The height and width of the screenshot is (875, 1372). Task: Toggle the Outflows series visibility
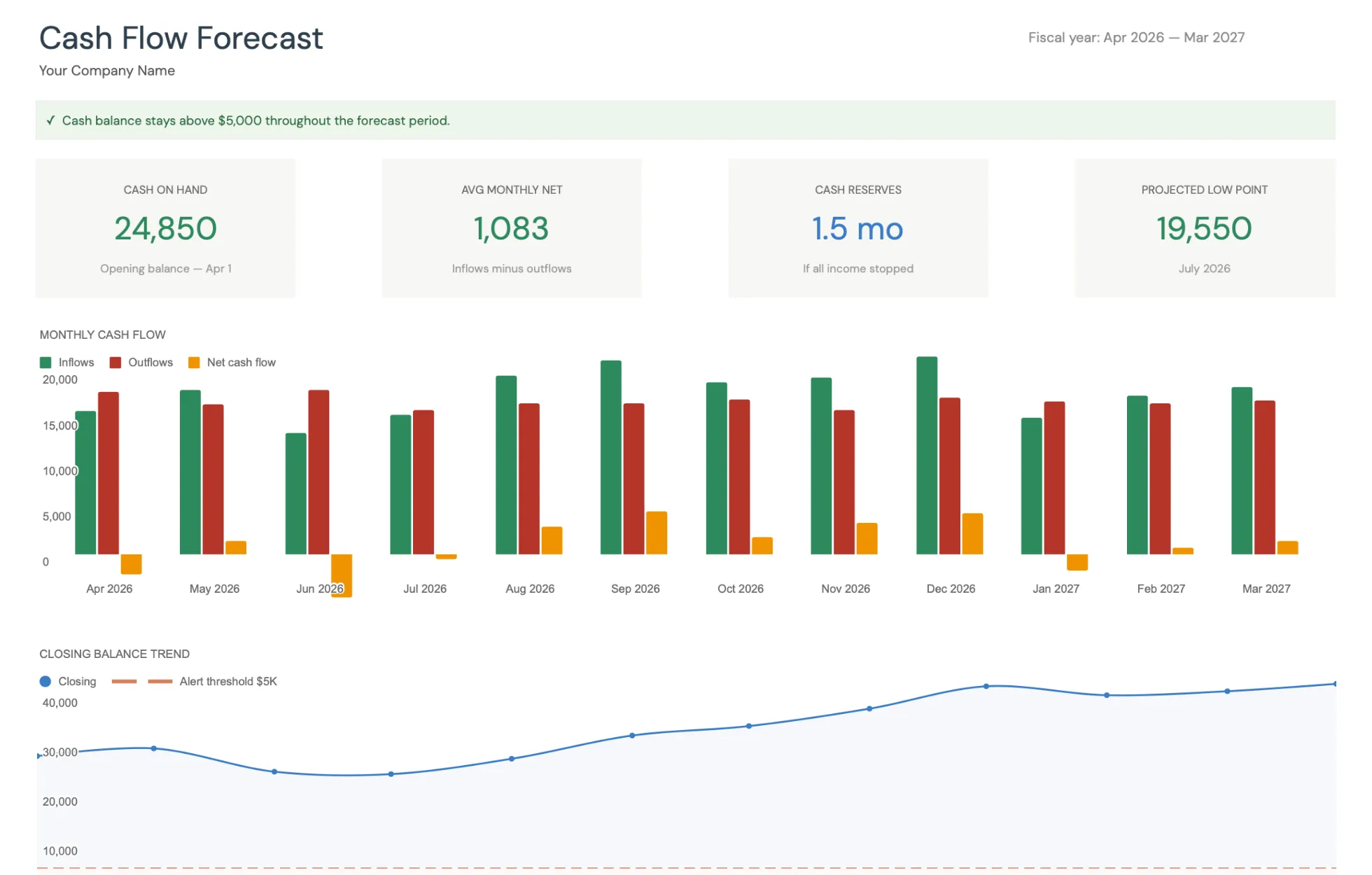click(142, 362)
